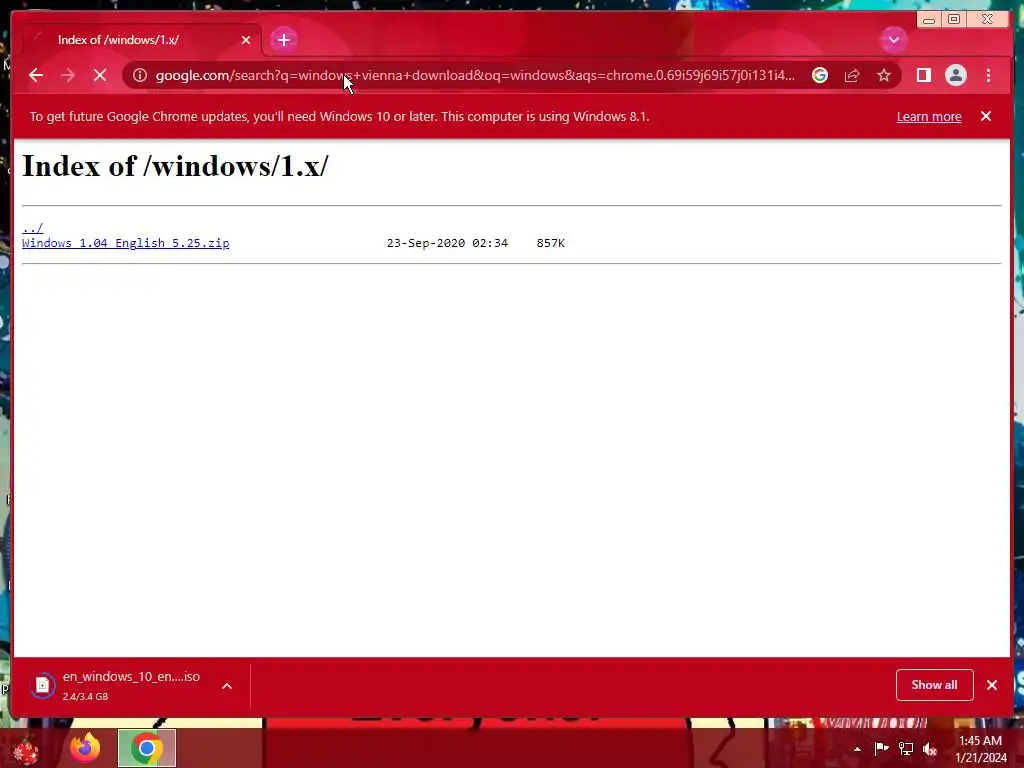Click the 857K file size text
Image resolution: width=1024 pixels, height=768 pixels.
click(x=551, y=243)
